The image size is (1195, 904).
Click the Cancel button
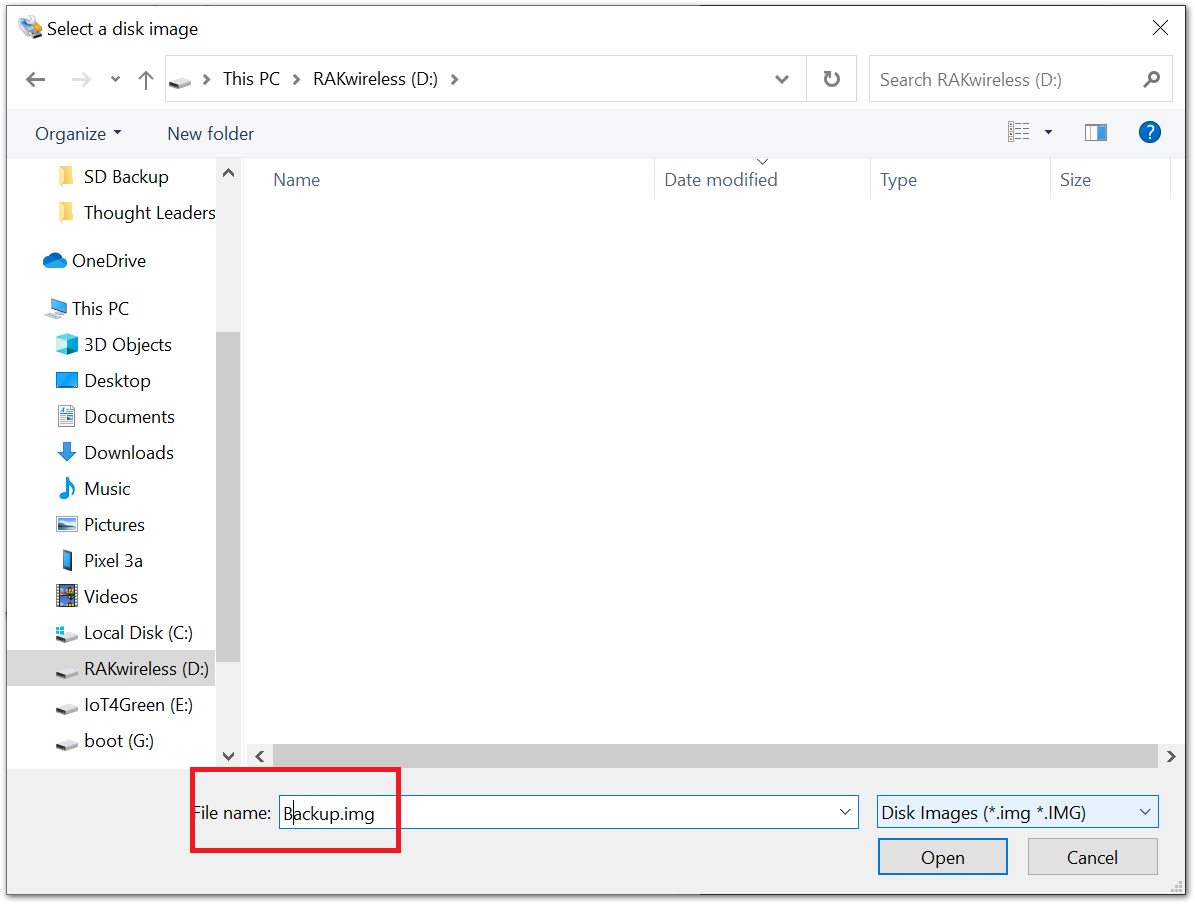[x=1092, y=858]
